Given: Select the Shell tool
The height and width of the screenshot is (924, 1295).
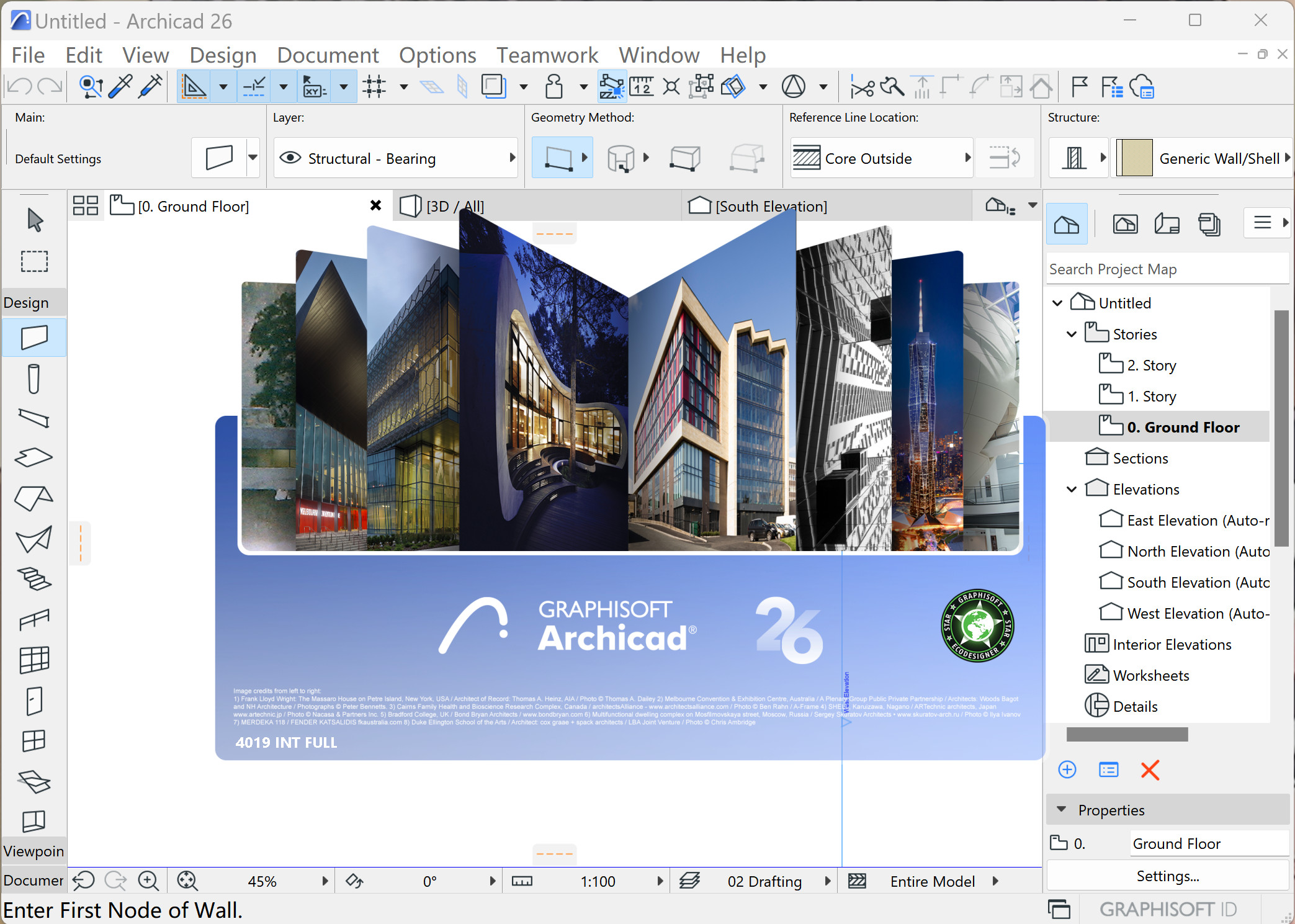Looking at the screenshot, I should (x=34, y=539).
